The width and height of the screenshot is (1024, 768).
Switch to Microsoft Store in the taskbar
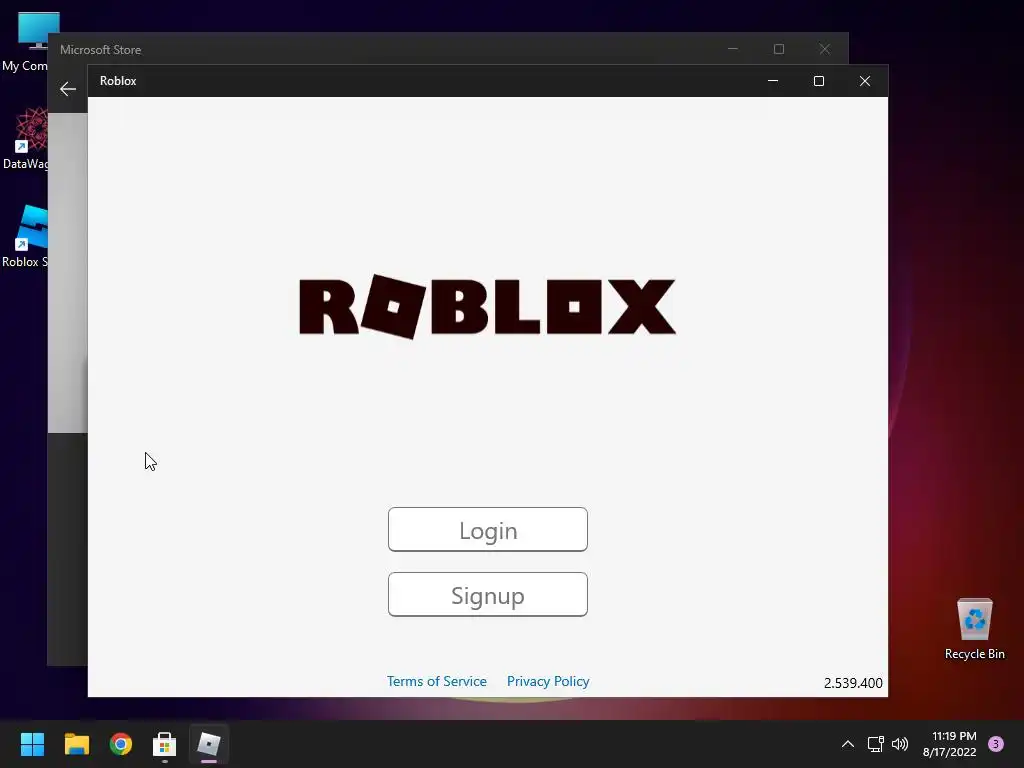point(165,744)
